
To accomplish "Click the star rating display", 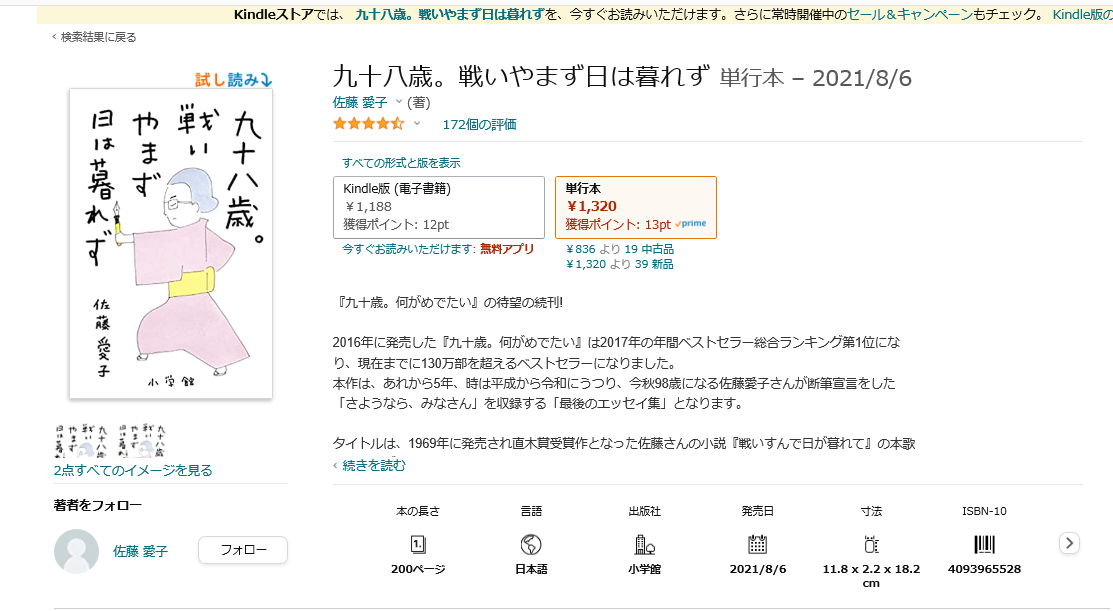I will 368,124.
